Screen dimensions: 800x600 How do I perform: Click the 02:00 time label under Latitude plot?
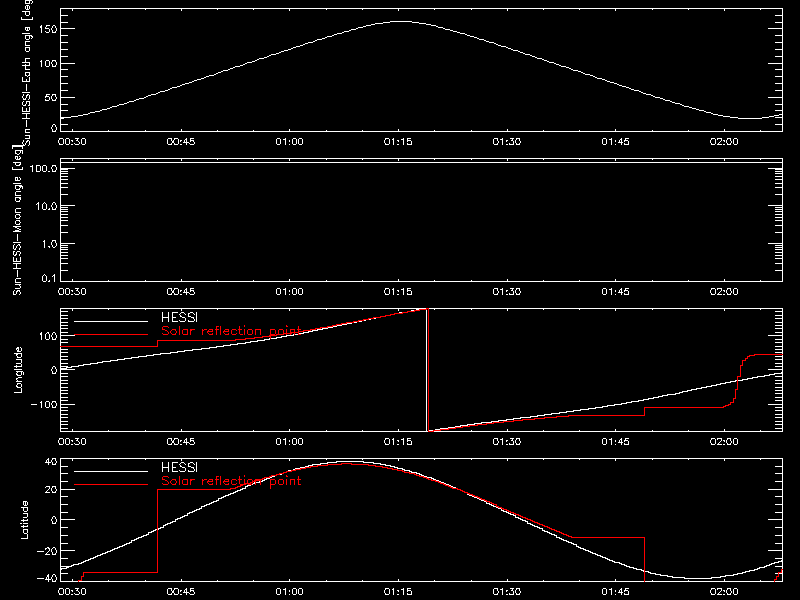724,592
